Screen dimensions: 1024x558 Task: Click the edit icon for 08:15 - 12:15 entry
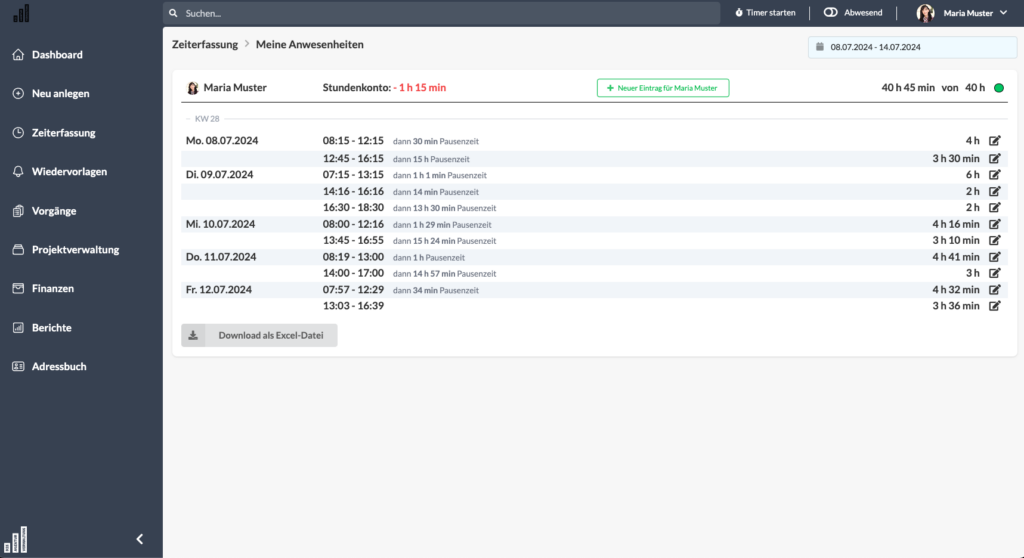click(x=994, y=140)
